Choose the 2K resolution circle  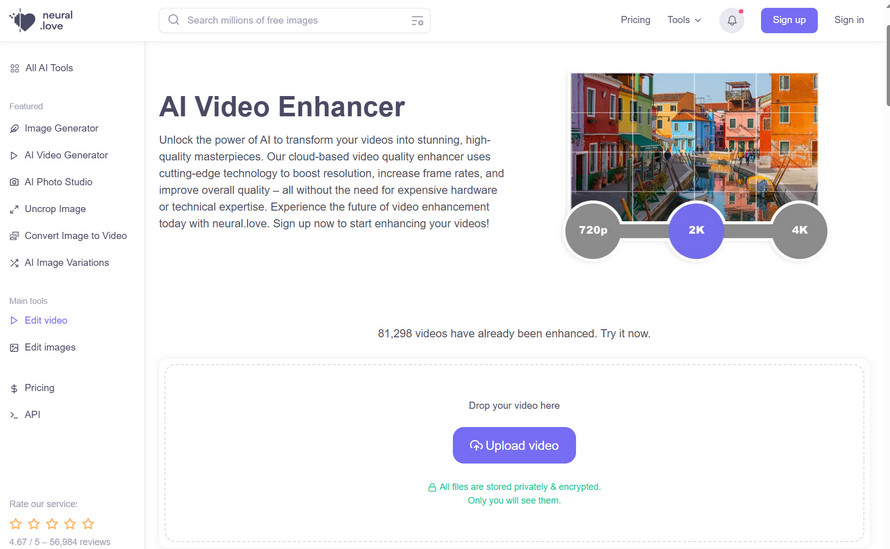[696, 230]
